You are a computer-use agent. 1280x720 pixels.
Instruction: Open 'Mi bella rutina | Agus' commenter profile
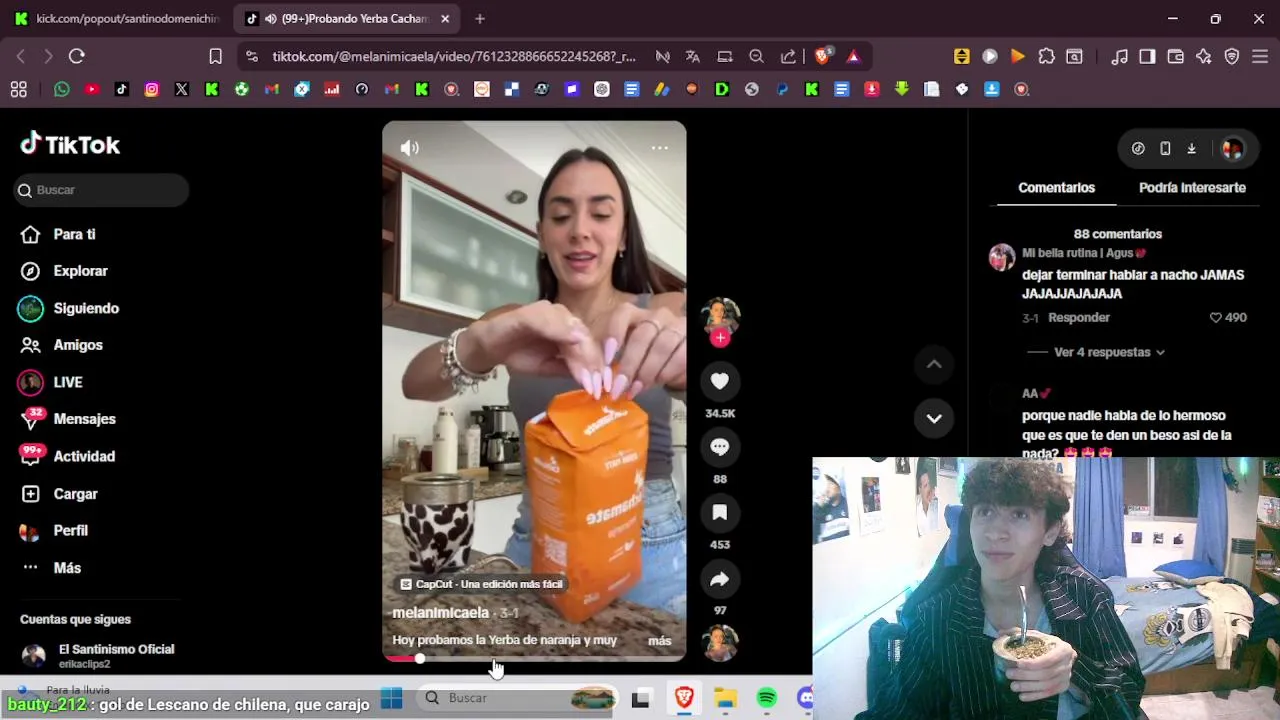tap(1084, 254)
